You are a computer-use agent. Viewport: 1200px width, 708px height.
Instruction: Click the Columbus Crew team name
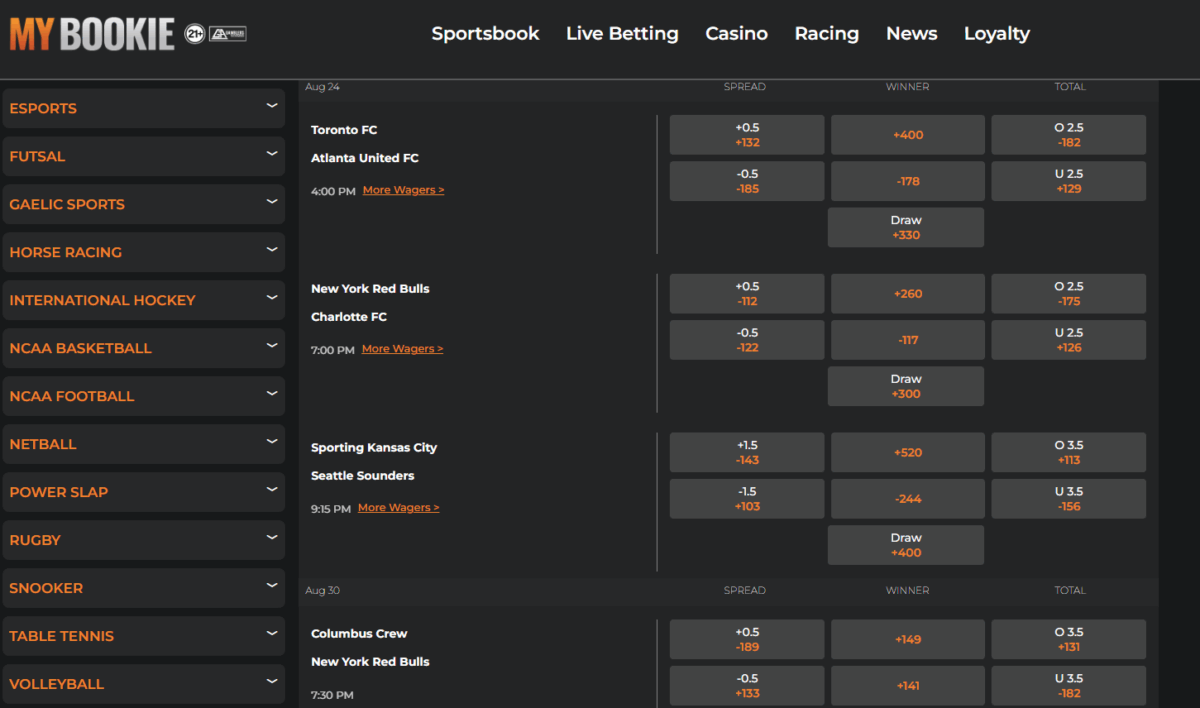point(359,634)
